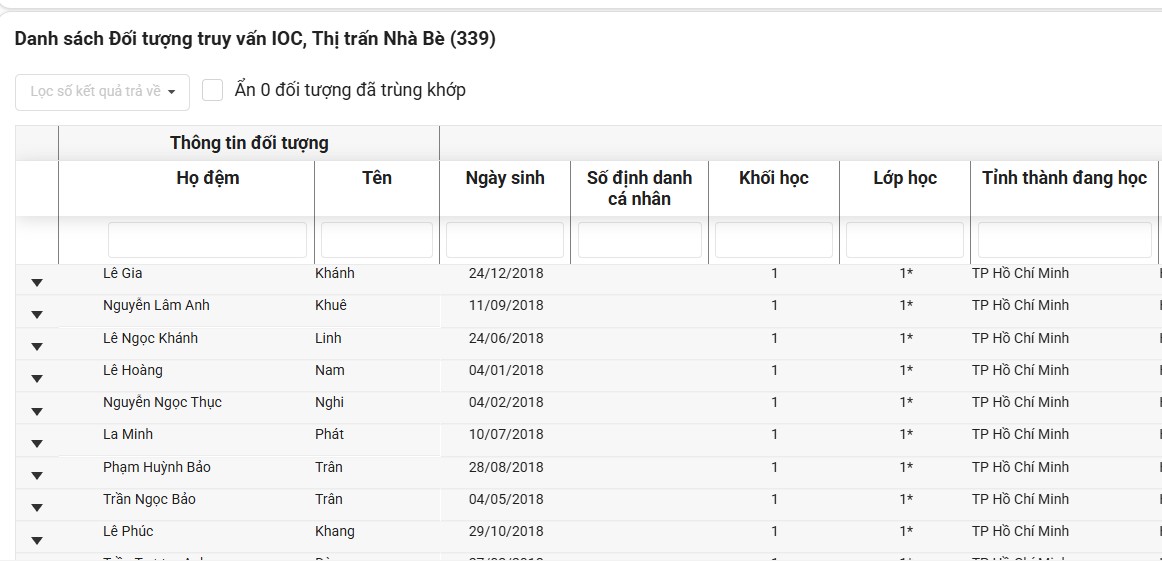The width and height of the screenshot is (1162, 561).
Task: Sort by the 'Ngày sinh' column header
Action: pyautogui.click(x=505, y=178)
